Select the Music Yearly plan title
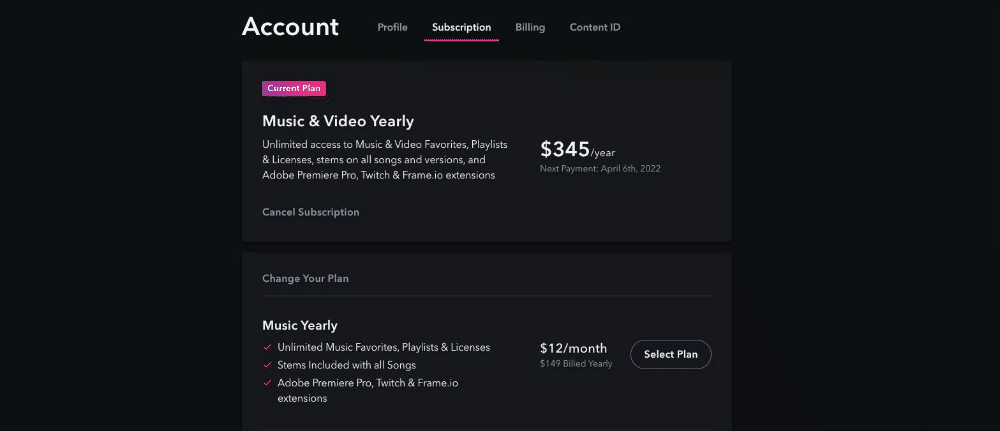Viewport: 1000px width, 431px height. click(300, 325)
